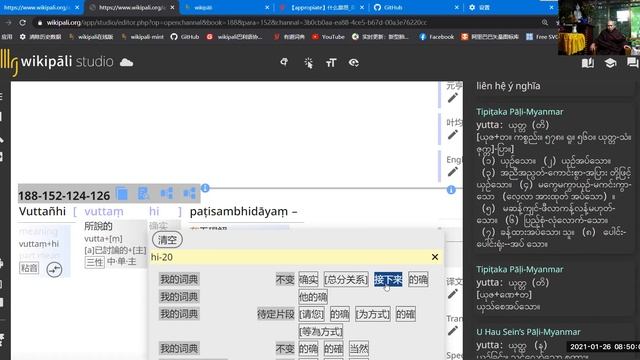This screenshot has width=640, height=360.
Task: Click the meaning 所說的 under vuttaṃ
Action: click(x=98, y=226)
